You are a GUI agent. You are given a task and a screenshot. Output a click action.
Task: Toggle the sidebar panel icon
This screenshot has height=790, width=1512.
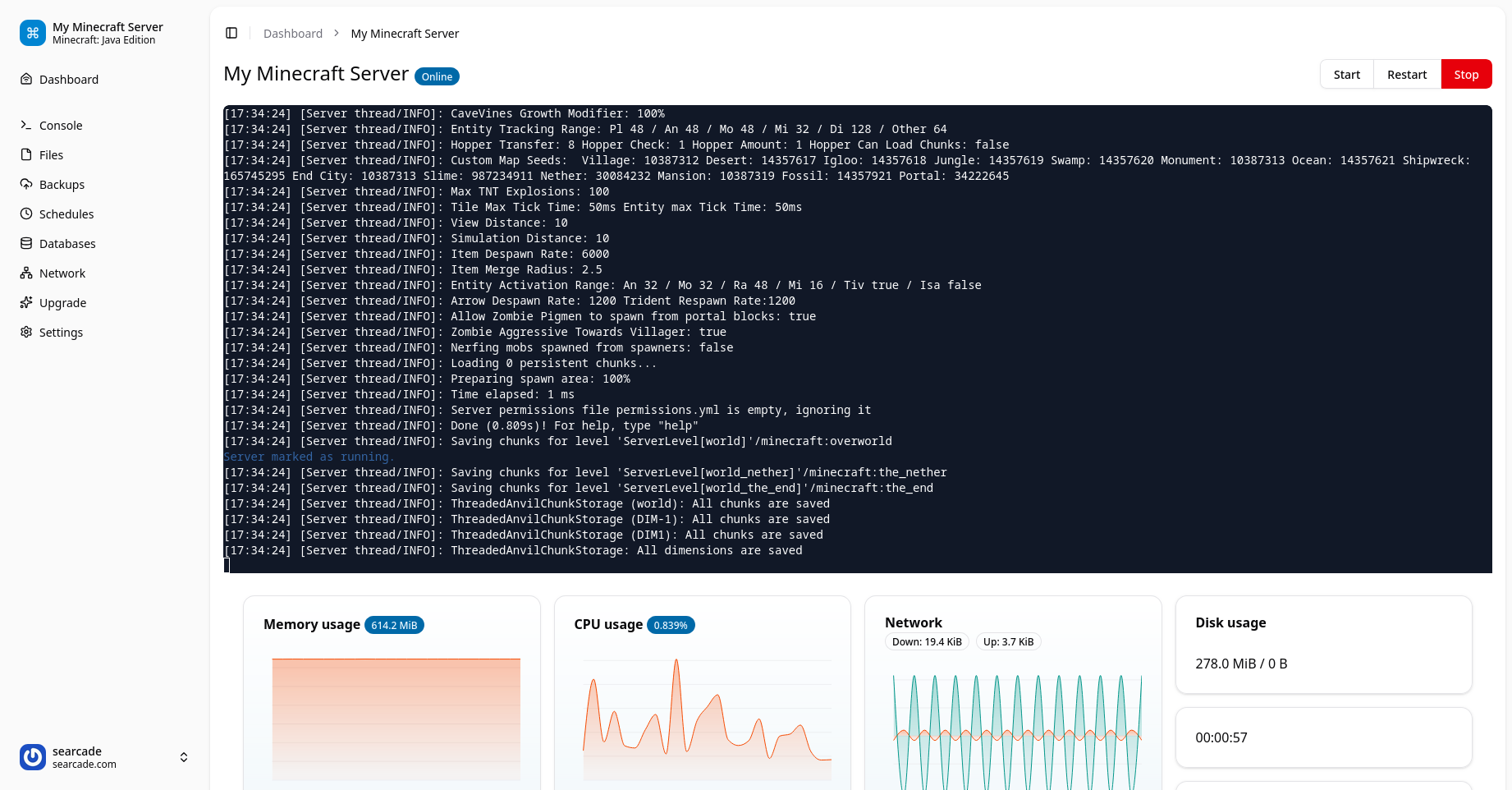[x=231, y=33]
